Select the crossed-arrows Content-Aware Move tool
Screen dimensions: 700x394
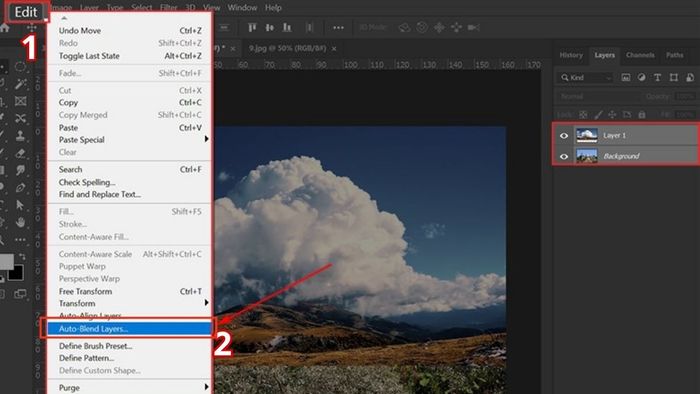click(x=21, y=118)
